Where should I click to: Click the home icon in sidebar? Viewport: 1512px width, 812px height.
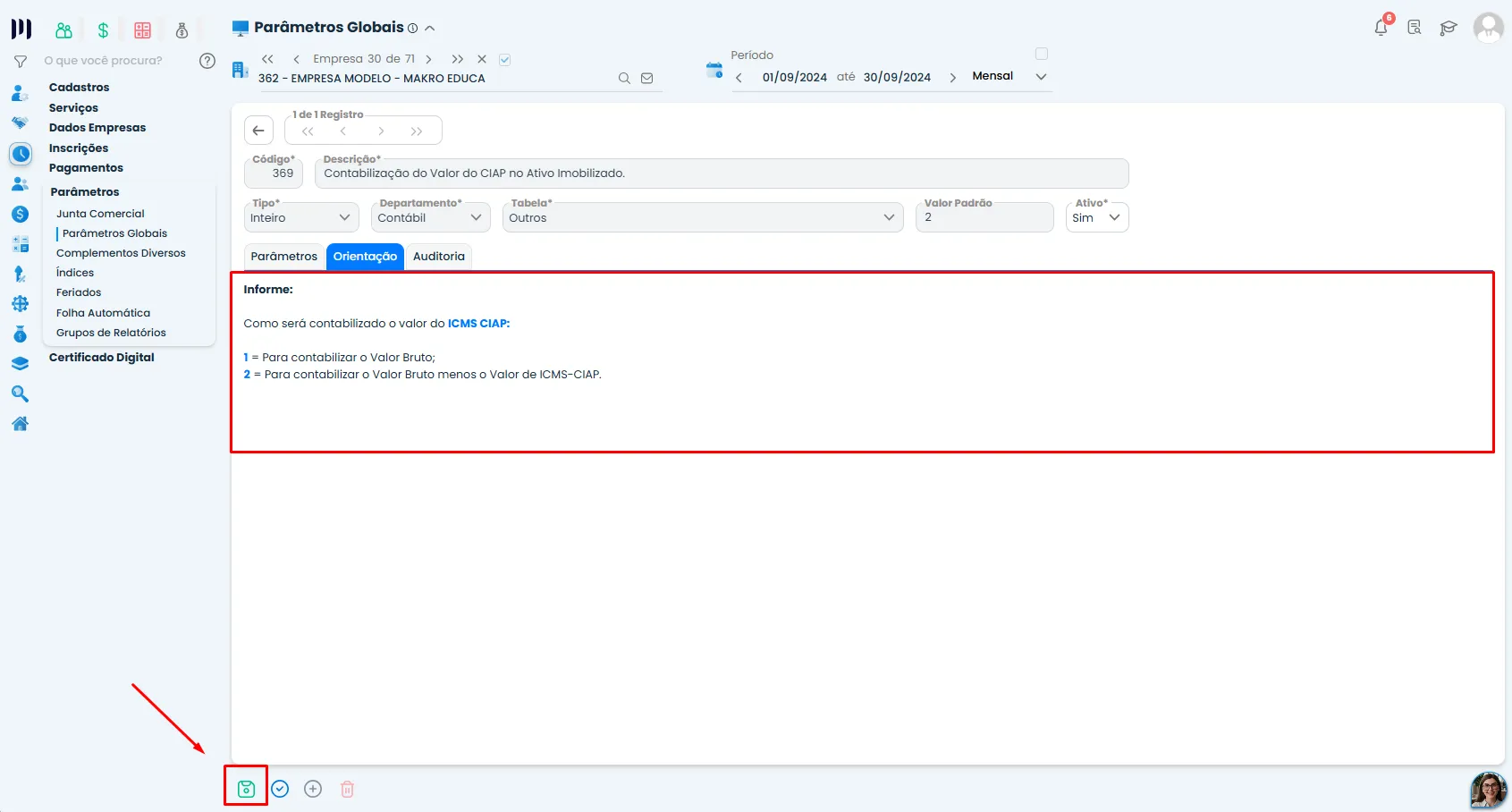[x=20, y=424]
